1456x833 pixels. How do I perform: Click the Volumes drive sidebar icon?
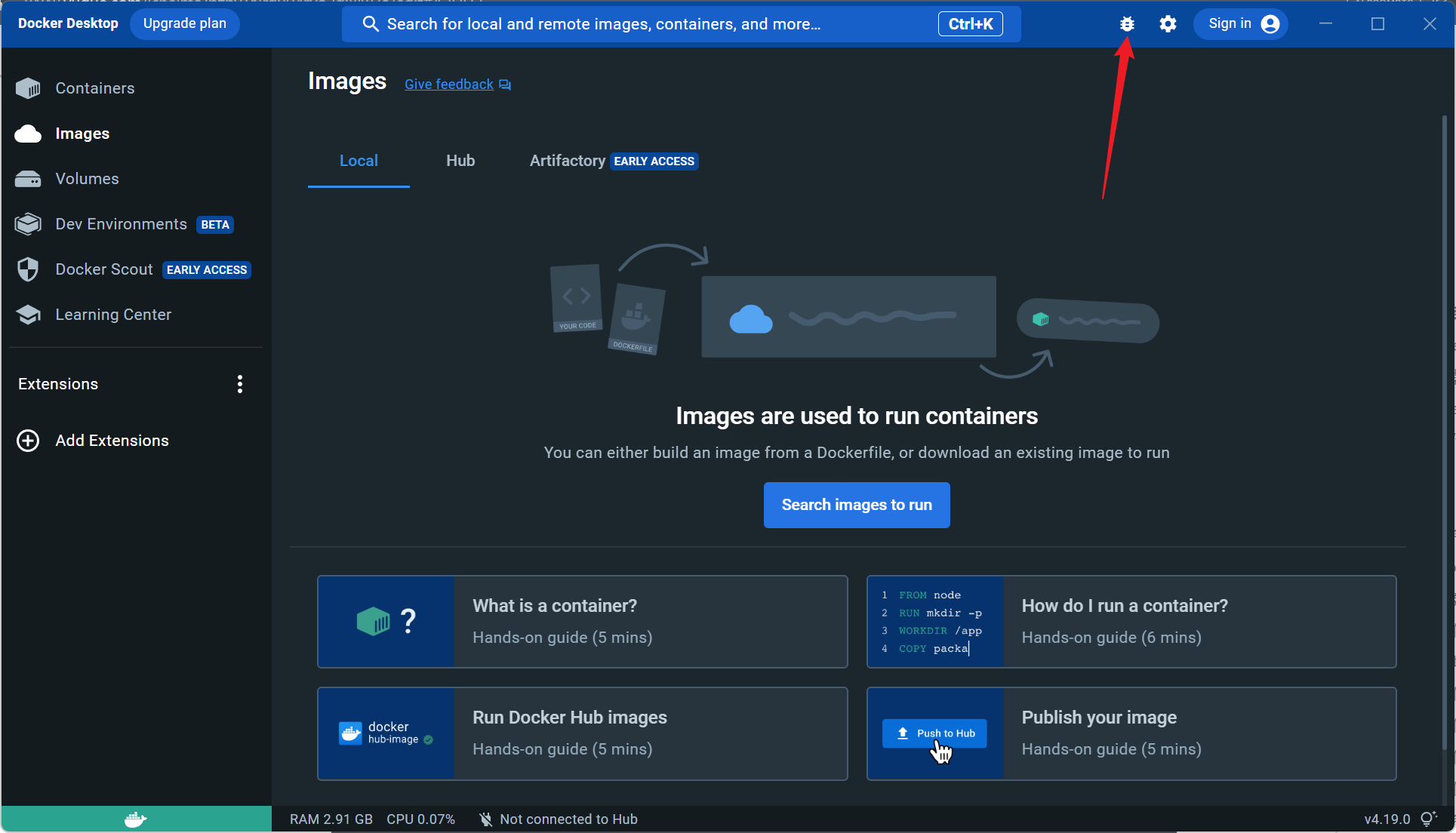tap(28, 179)
